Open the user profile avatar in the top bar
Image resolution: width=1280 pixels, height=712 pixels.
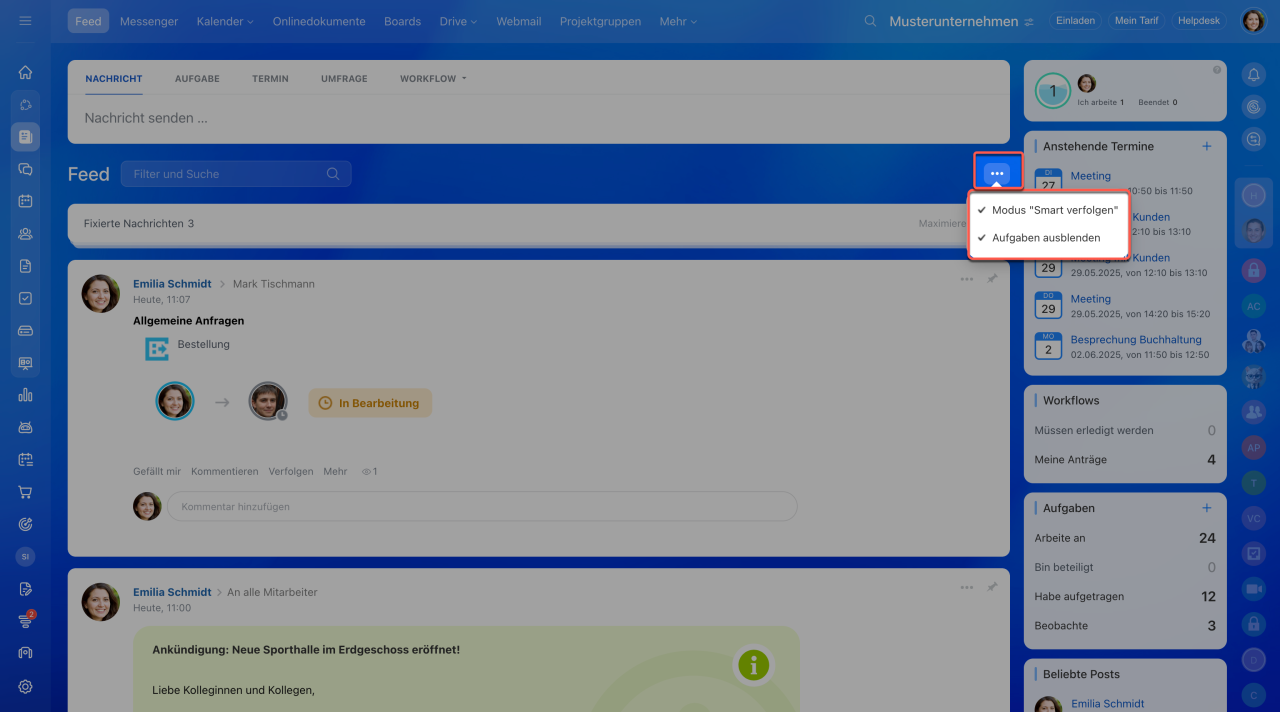[1253, 21]
